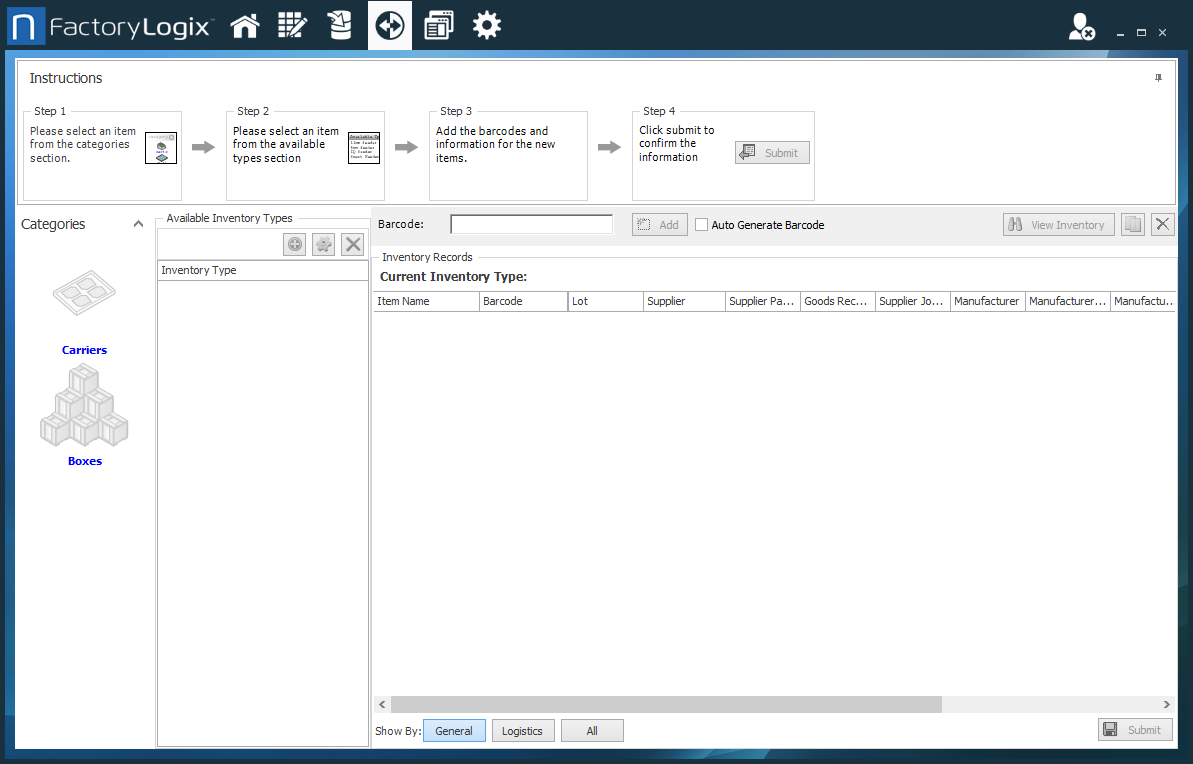The height and width of the screenshot is (764, 1193).
Task: Open the NPI module with grid-pencil icon
Action: [x=292, y=25]
